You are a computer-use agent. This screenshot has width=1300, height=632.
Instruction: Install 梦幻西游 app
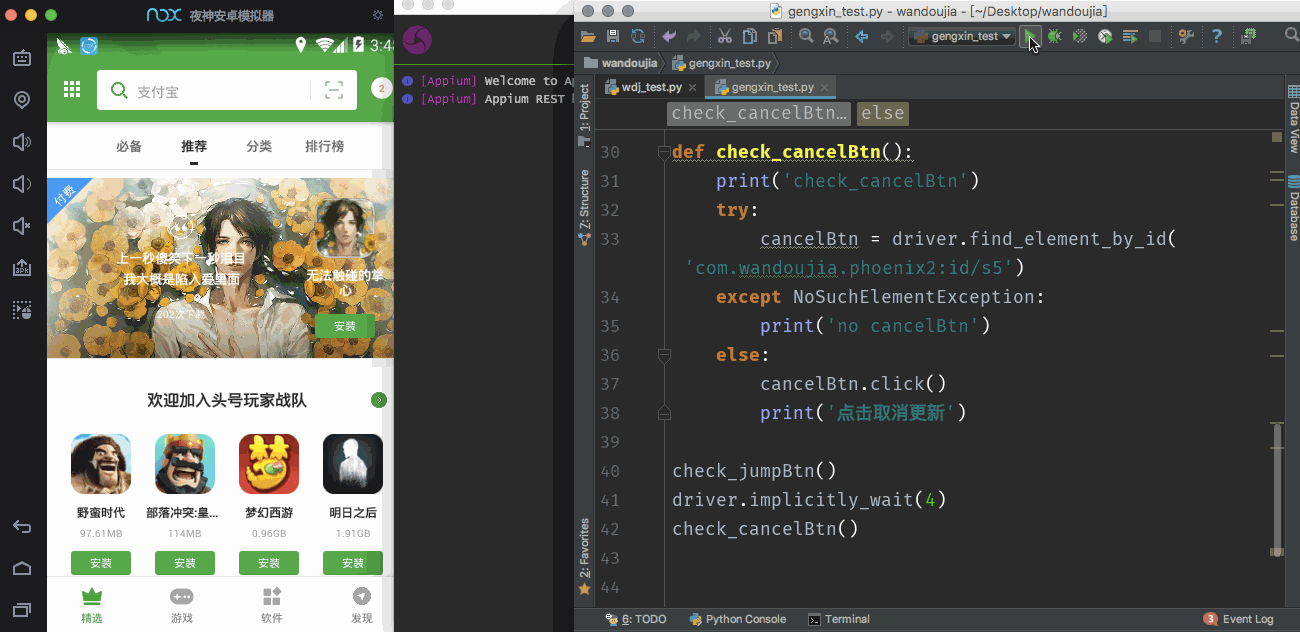[269, 563]
